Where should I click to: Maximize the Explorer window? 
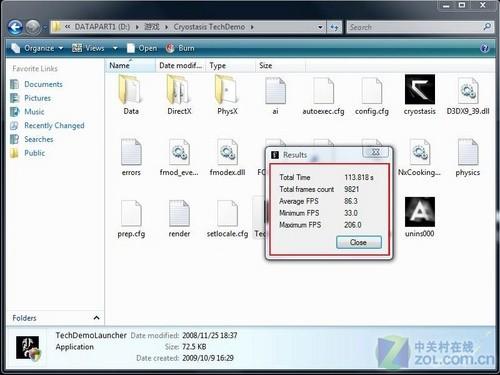(462, 5)
